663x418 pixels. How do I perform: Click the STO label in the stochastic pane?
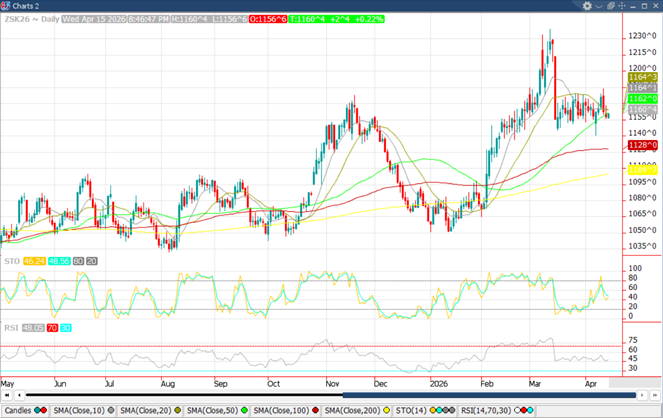click(x=12, y=260)
